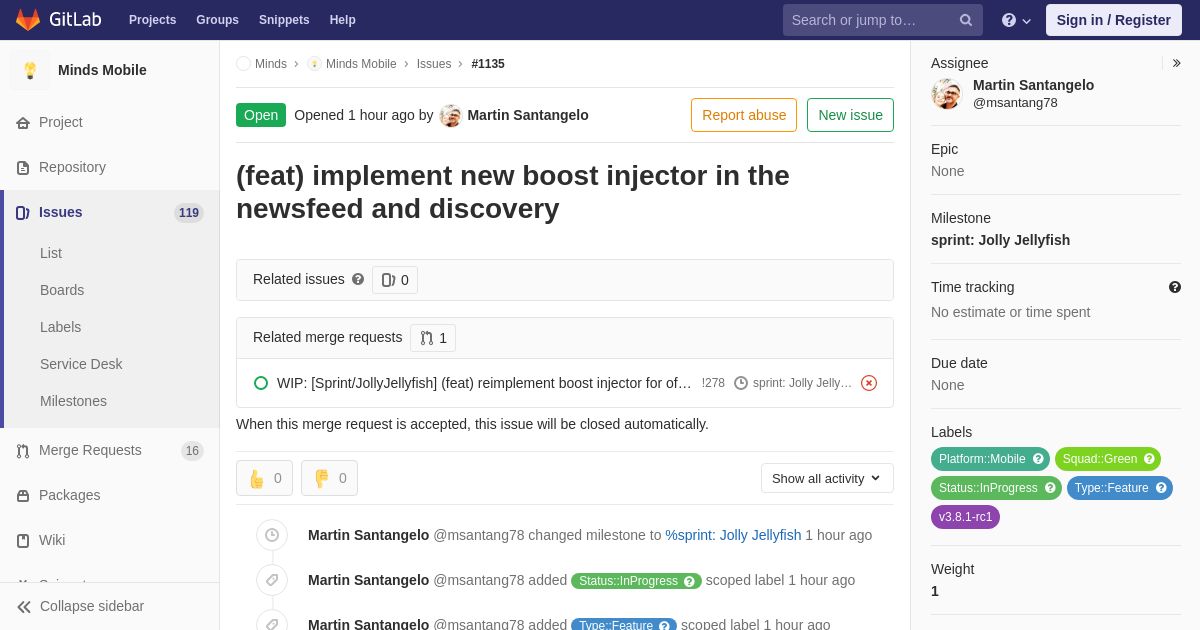The image size is (1200, 630).
Task: Click sprint: Jolly Jellyfish milestone in sidebar
Action: coord(1000,240)
